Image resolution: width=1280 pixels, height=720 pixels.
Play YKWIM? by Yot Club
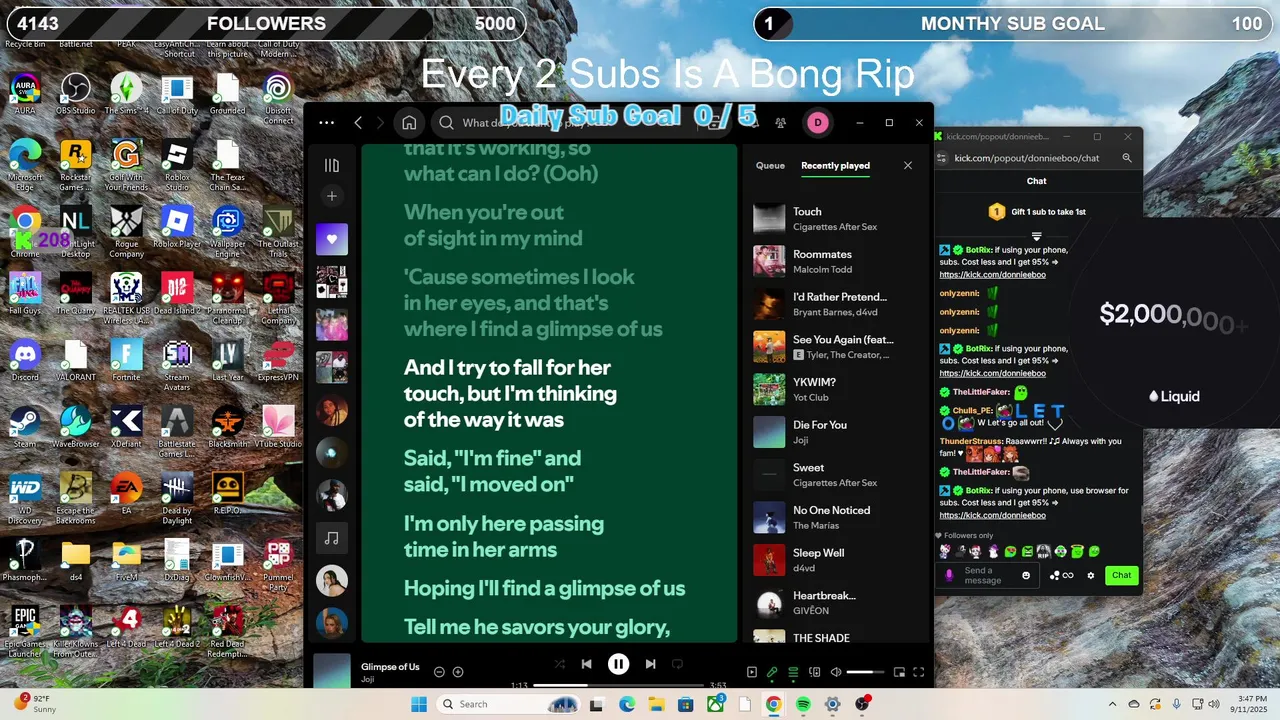click(x=838, y=389)
